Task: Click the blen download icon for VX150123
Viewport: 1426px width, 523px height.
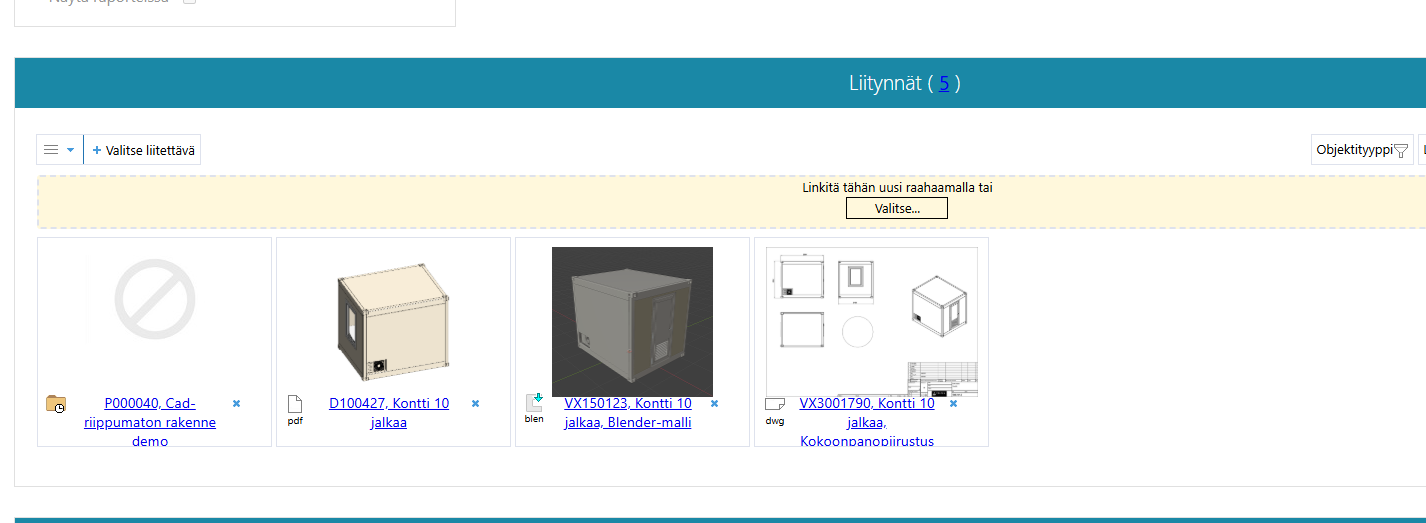Action: [534, 403]
